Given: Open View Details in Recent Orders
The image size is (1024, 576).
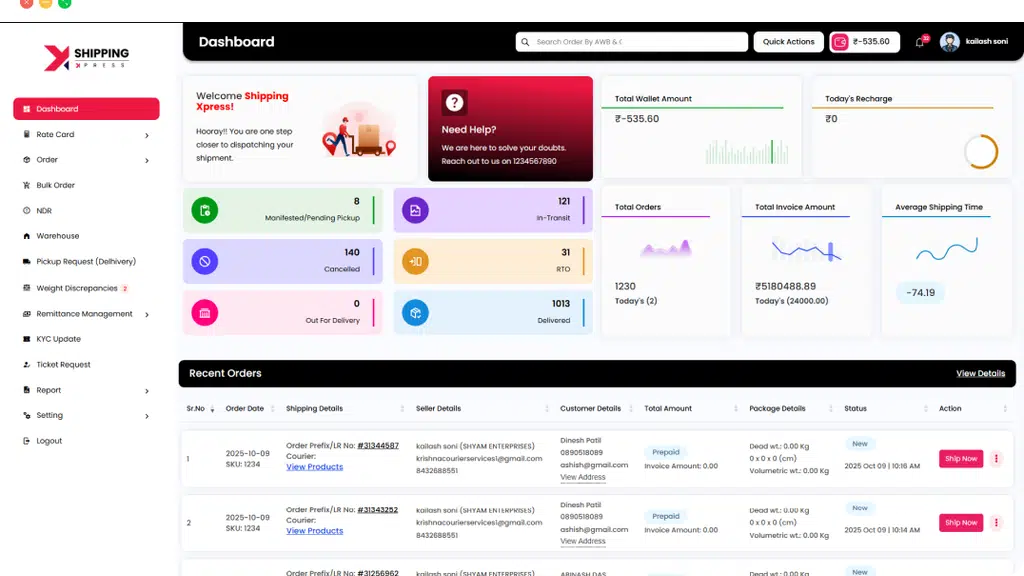Looking at the screenshot, I should coord(980,374).
